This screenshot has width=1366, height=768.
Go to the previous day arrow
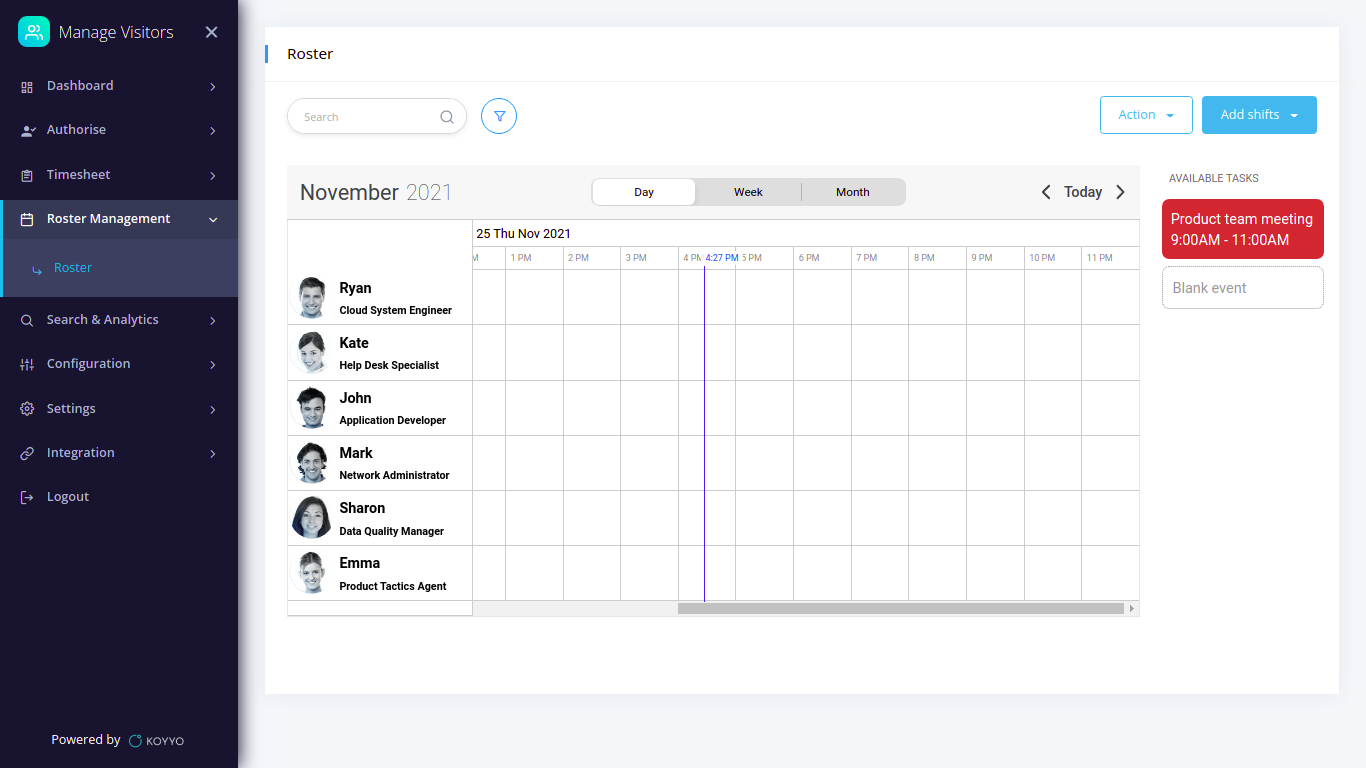click(1046, 192)
